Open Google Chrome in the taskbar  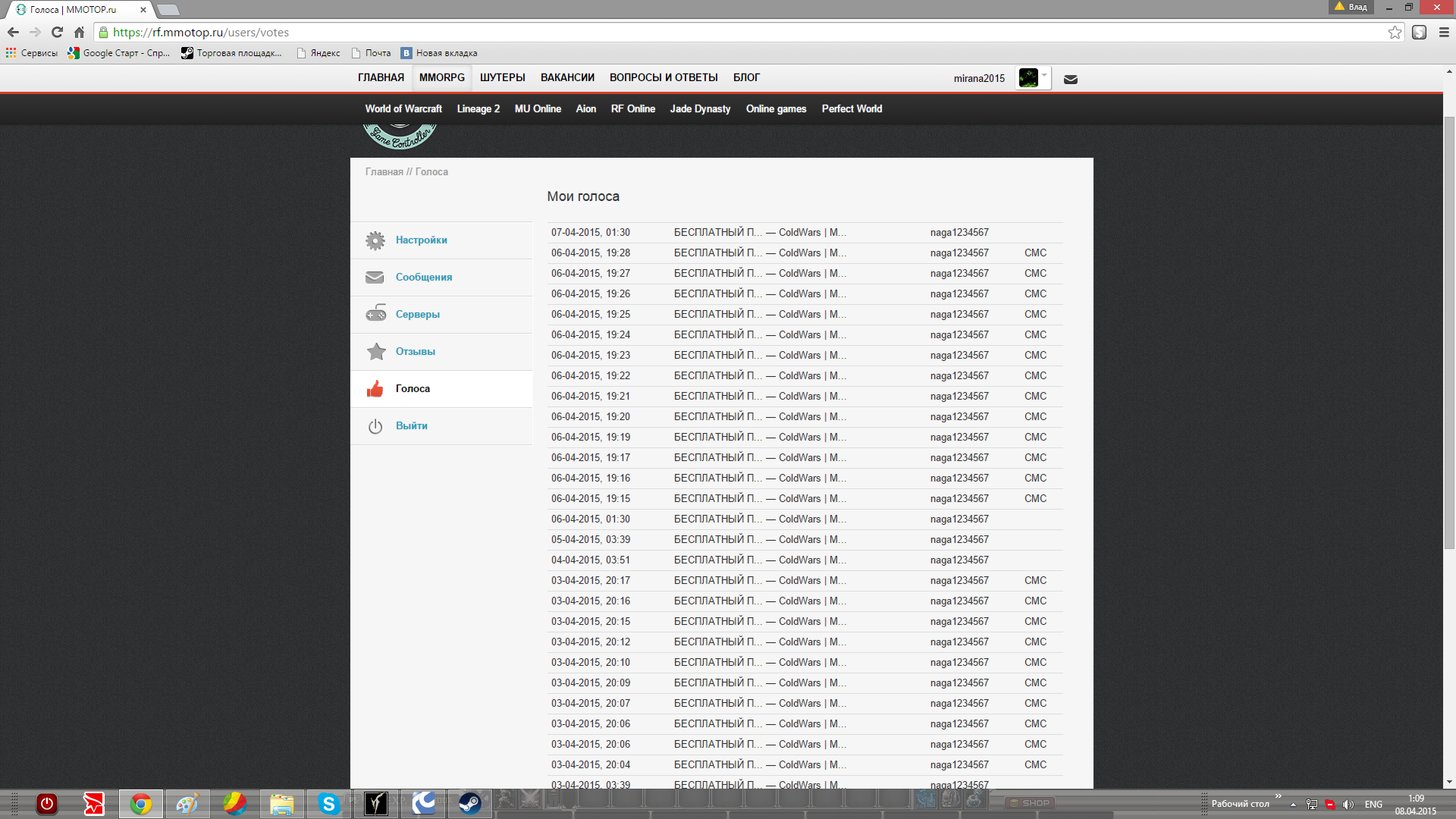click(x=141, y=804)
